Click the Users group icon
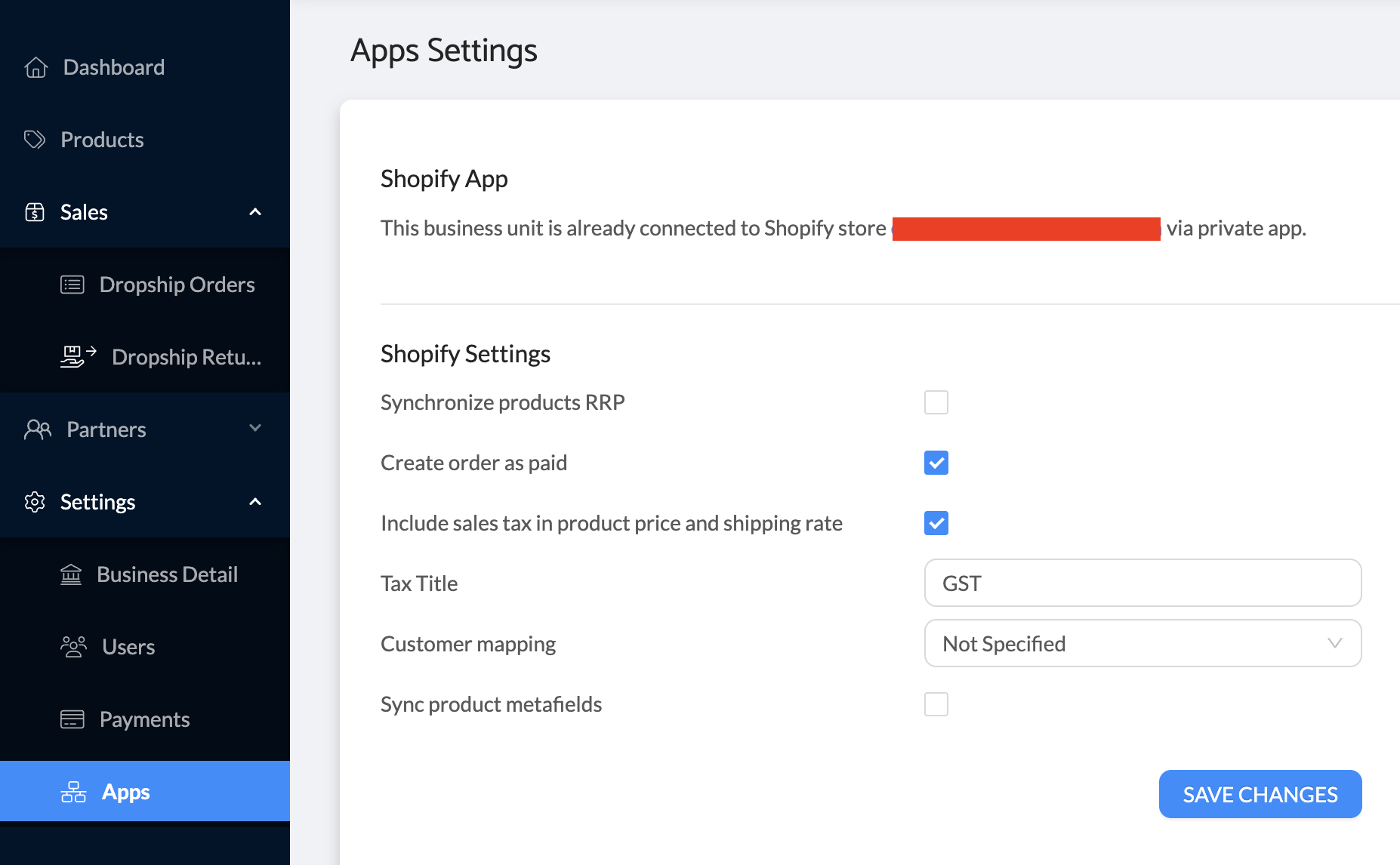Image resolution: width=1400 pixels, height=865 pixels. [73, 647]
